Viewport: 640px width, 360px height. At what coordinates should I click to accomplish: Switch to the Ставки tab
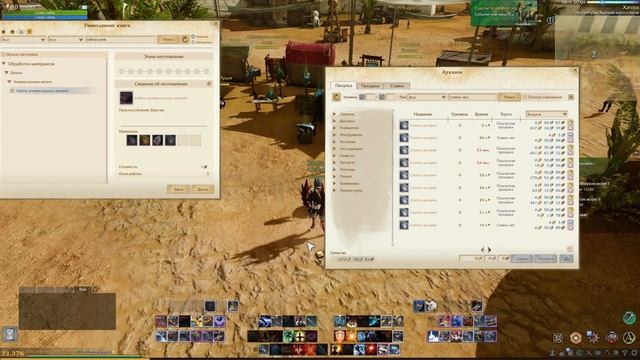pos(397,86)
